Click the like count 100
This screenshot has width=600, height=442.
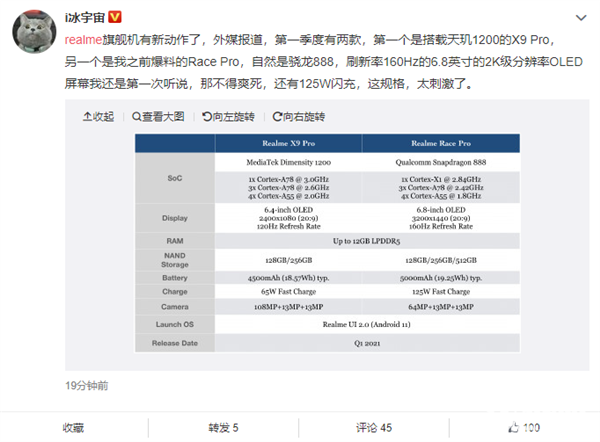(531, 427)
